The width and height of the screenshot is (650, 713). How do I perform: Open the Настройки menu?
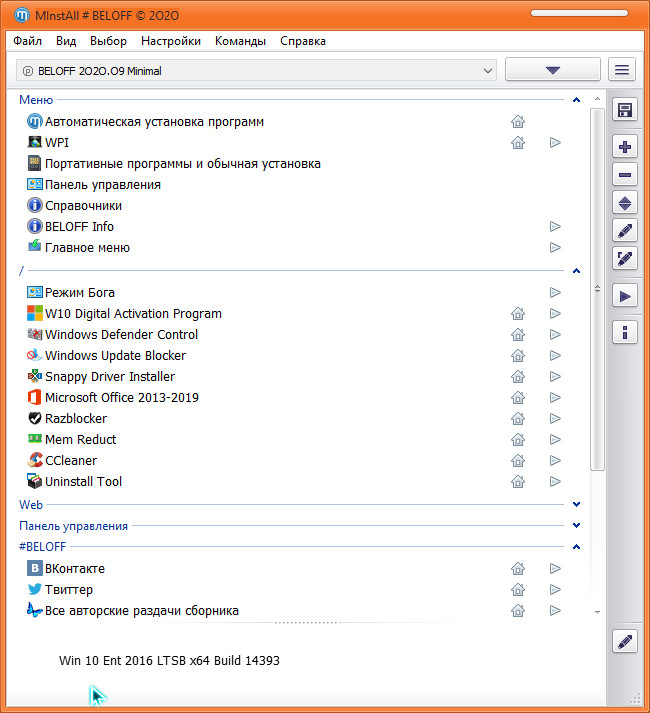[x=171, y=41]
